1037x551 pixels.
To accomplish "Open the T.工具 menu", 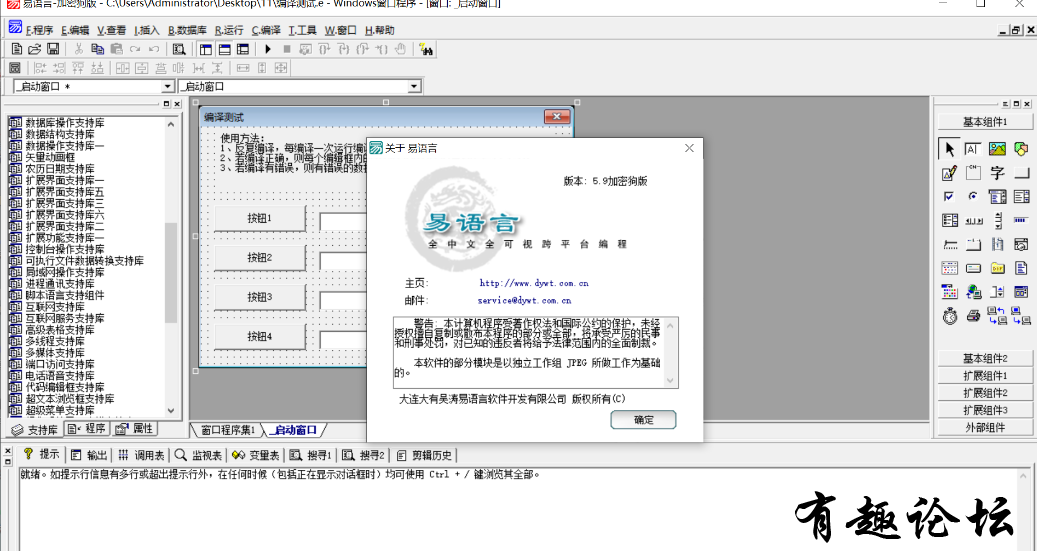I will coord(302,30).
